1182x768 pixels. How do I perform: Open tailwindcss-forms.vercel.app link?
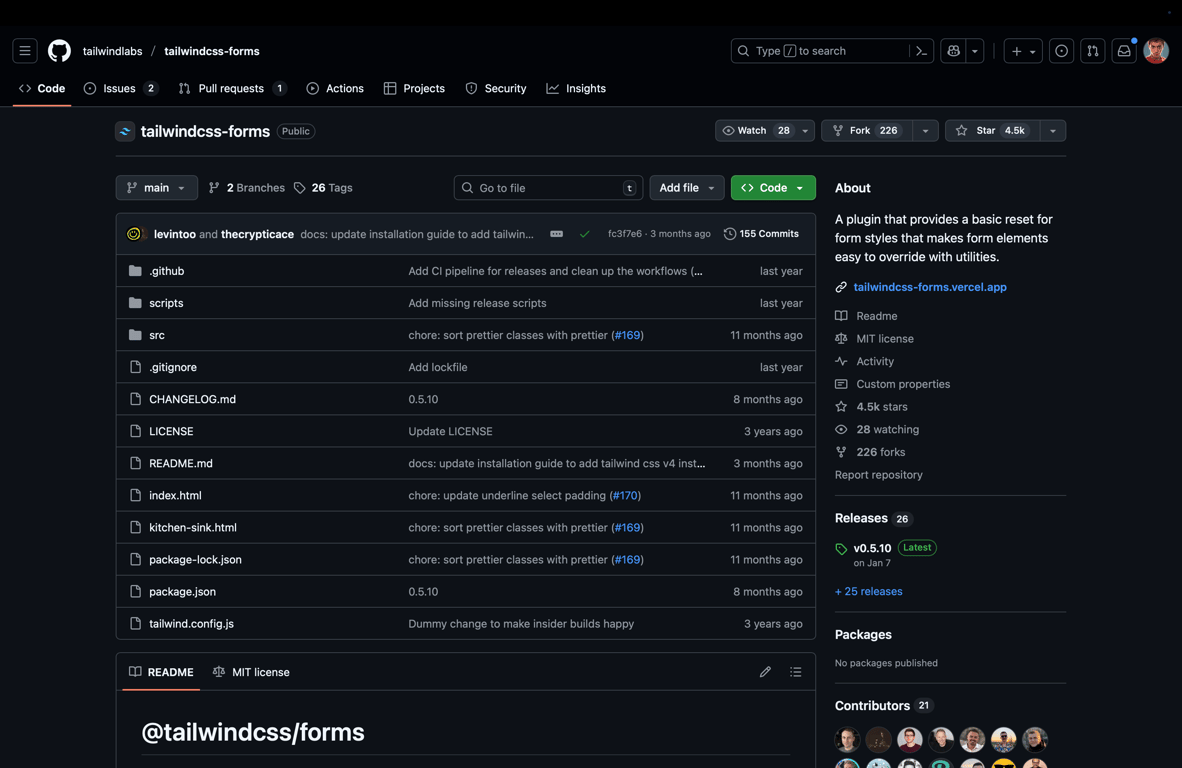929,286
